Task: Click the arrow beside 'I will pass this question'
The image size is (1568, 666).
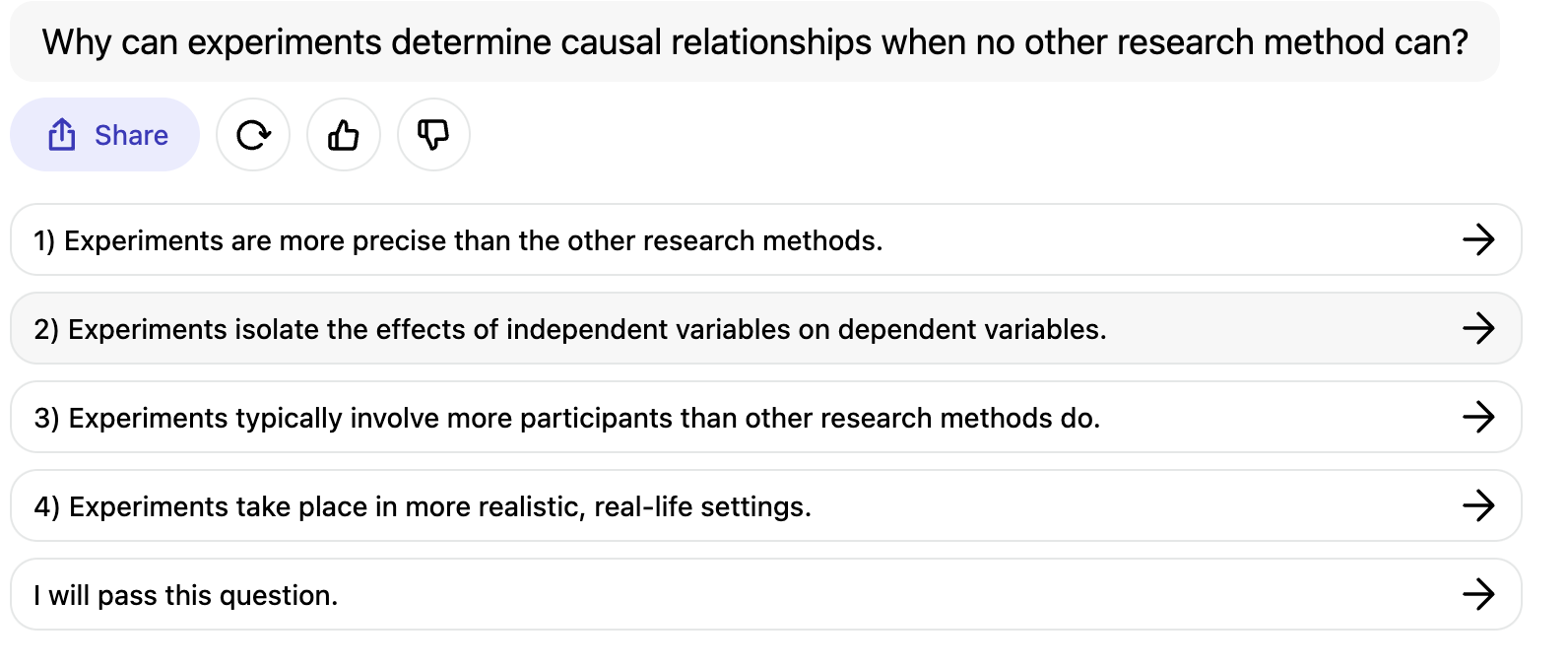Action: [x=1478, y=594]
